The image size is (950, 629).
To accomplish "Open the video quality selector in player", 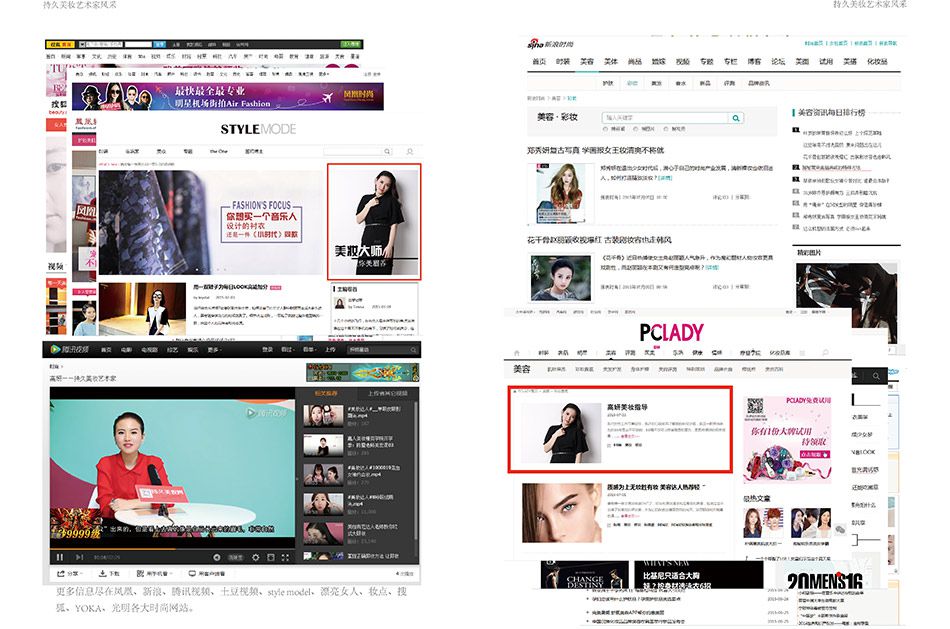I will (236, 557).
